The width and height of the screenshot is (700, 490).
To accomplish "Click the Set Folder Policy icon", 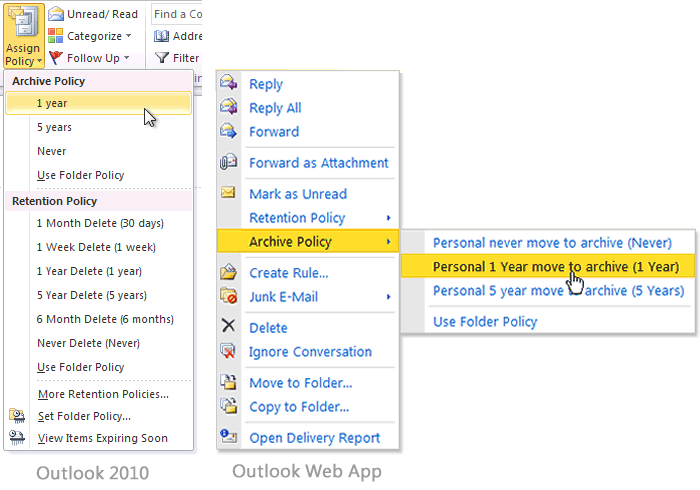I will click(x=17, y=416).
